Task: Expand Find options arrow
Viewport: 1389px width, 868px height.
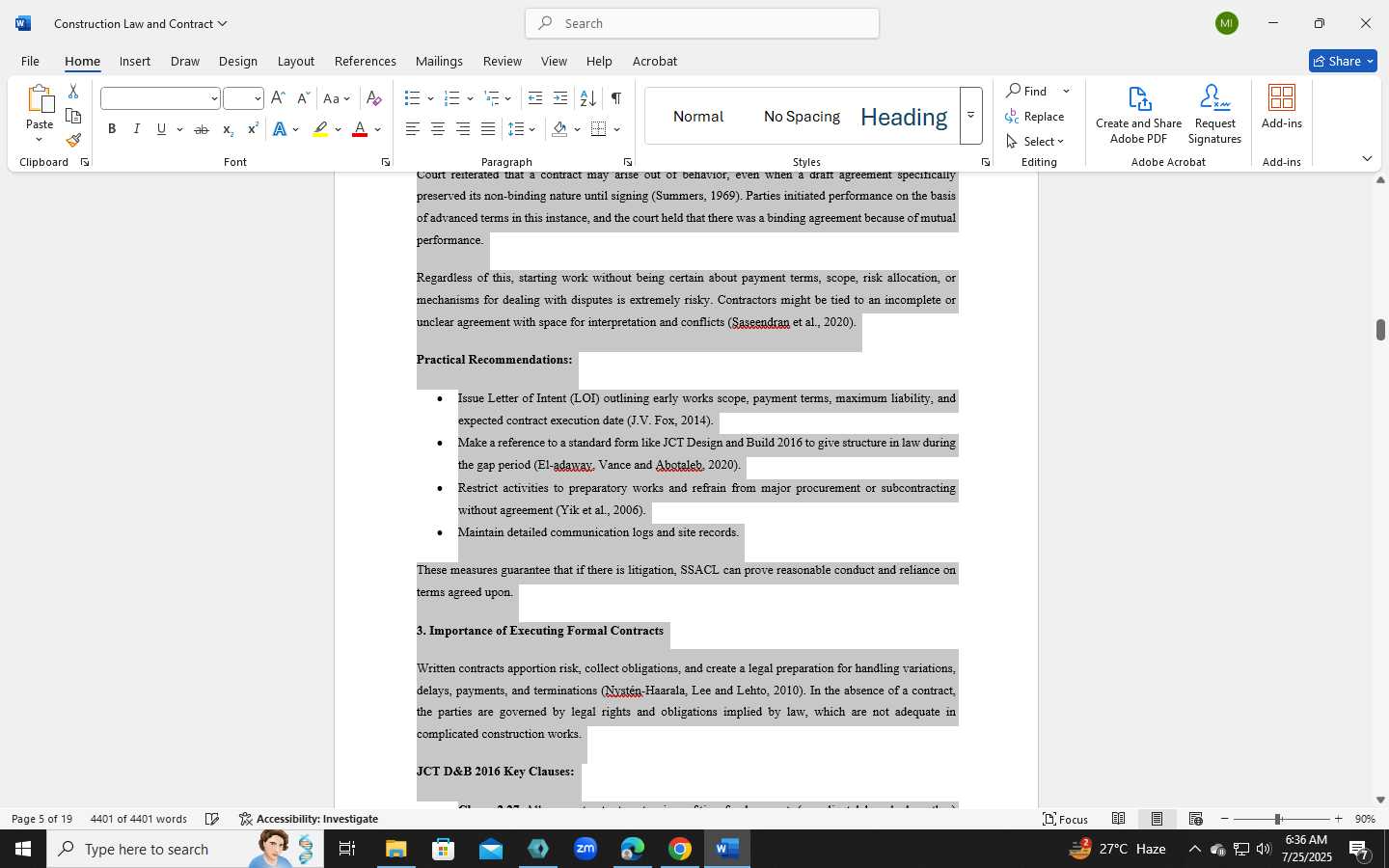Action: coord(1066,91)
